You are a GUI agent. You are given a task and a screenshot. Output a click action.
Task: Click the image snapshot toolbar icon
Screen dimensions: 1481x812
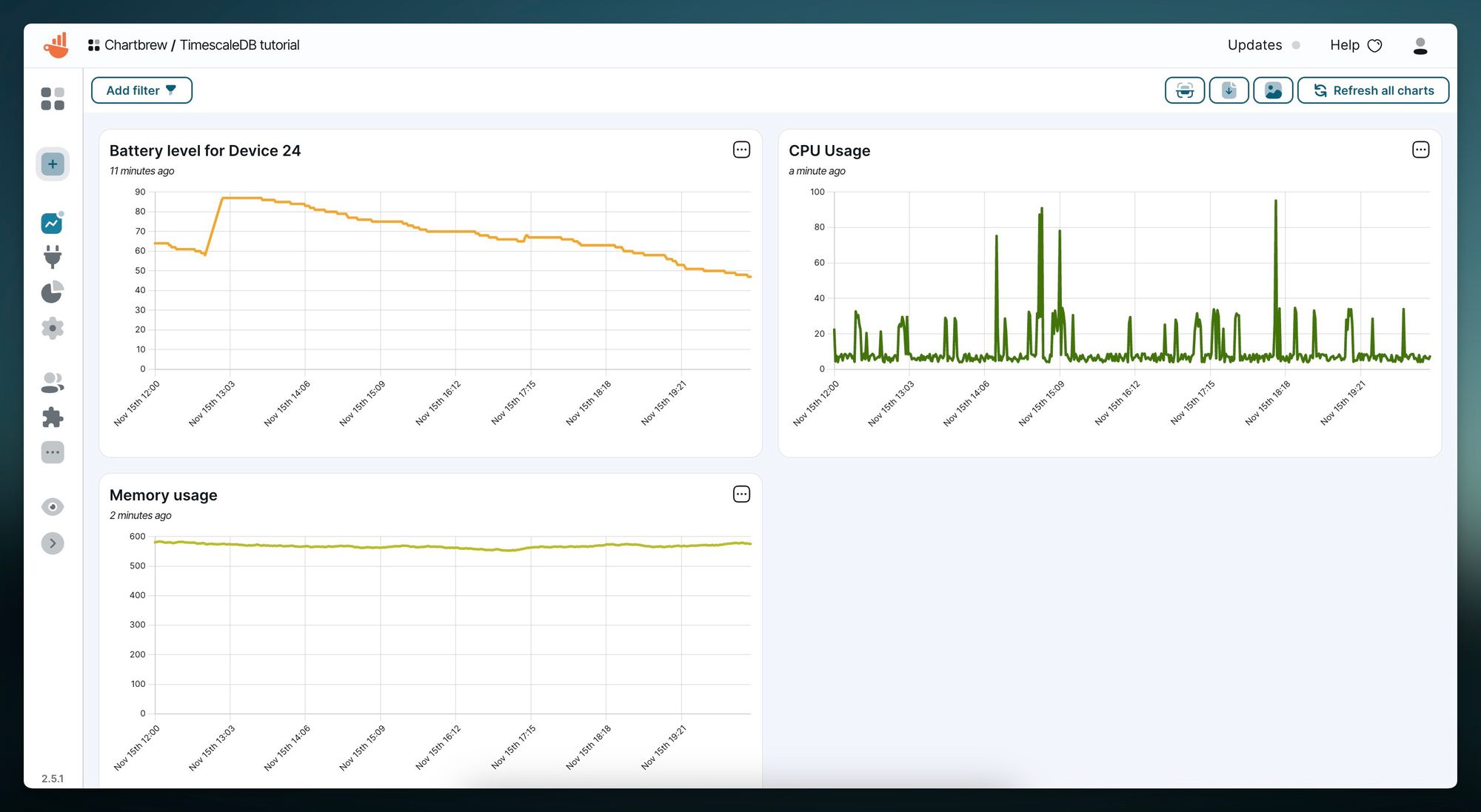click(1273, 90)
